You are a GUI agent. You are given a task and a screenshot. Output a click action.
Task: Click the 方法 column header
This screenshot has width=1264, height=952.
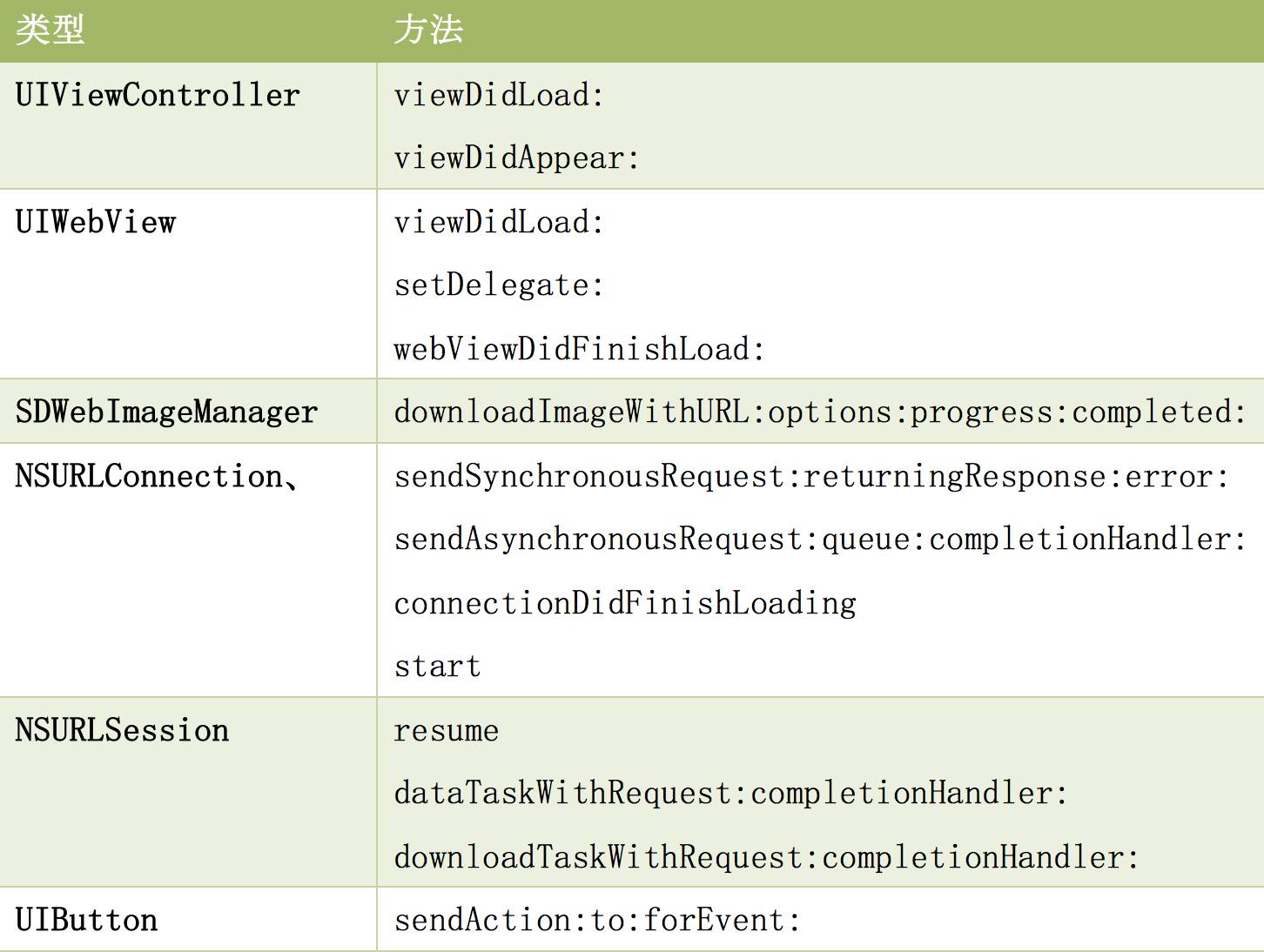[x=428, y=30]
